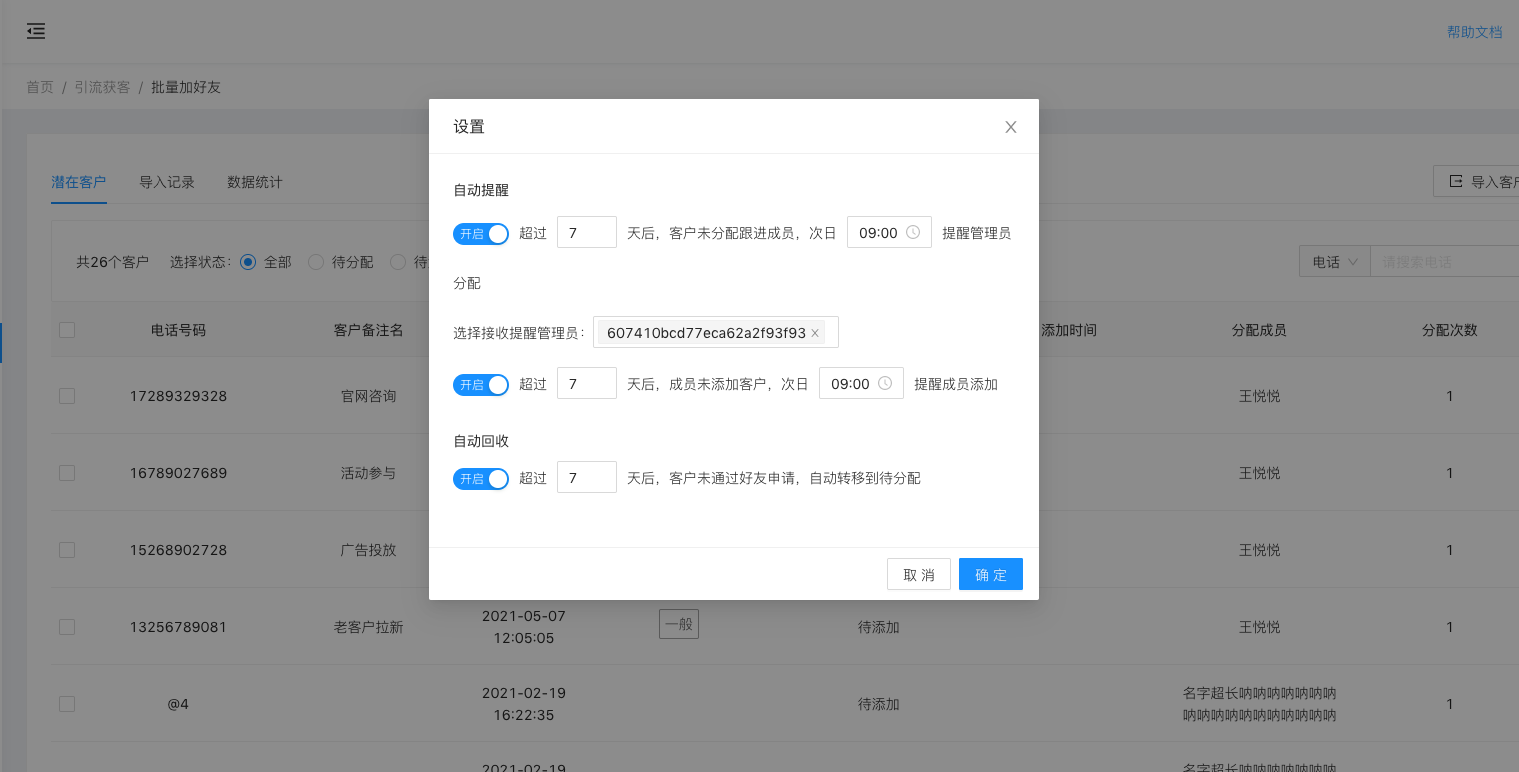Click the 电话号码 column header
The height and width of the screenshot is (772, 1519).
pyautogui.click(x=178, y=329)
